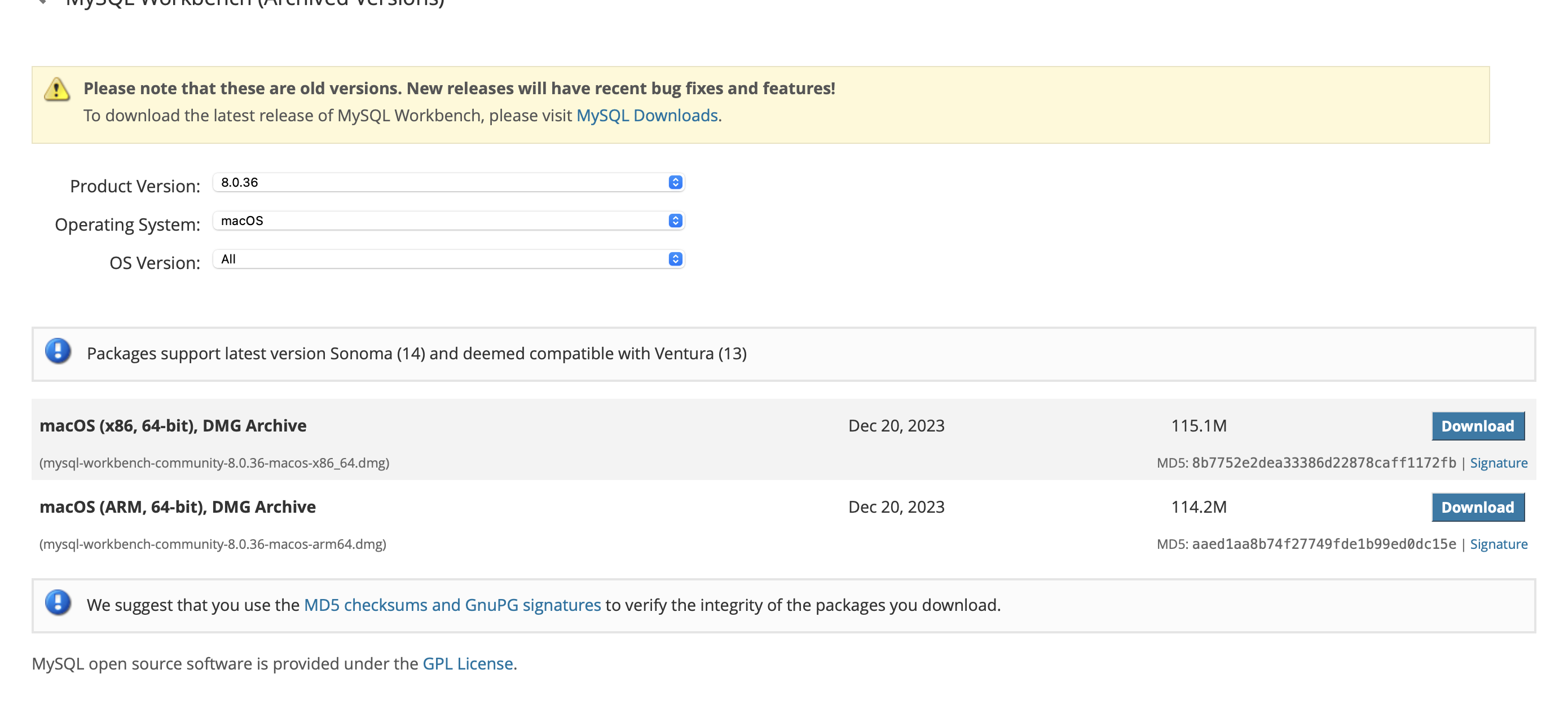The height and width of the screenshot is (722, 1568).
Task: Click the ARM package MD5 hash text
Action: coord(1323,544)
